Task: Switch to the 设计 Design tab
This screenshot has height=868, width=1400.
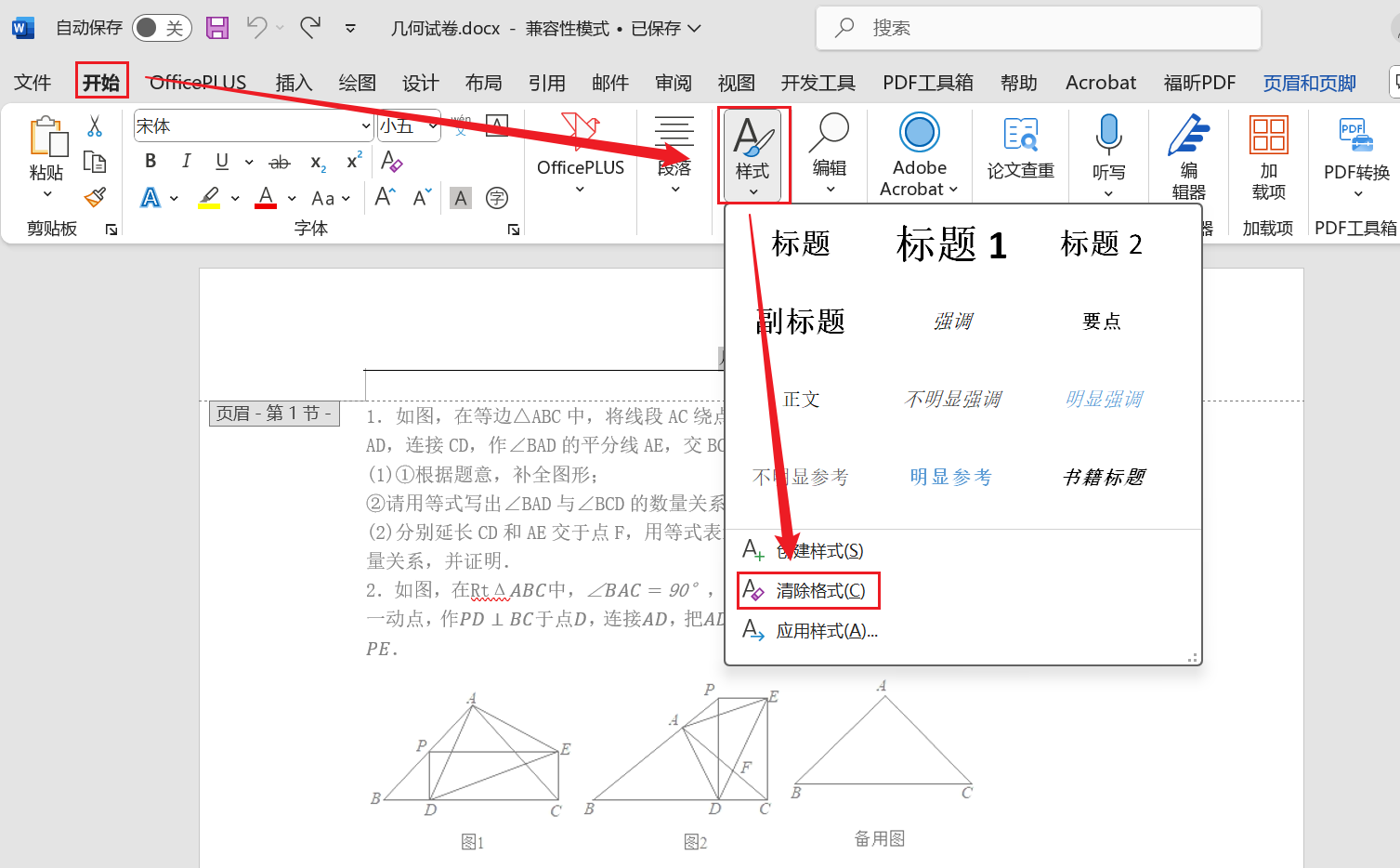Action: click(x=420, y=83)
